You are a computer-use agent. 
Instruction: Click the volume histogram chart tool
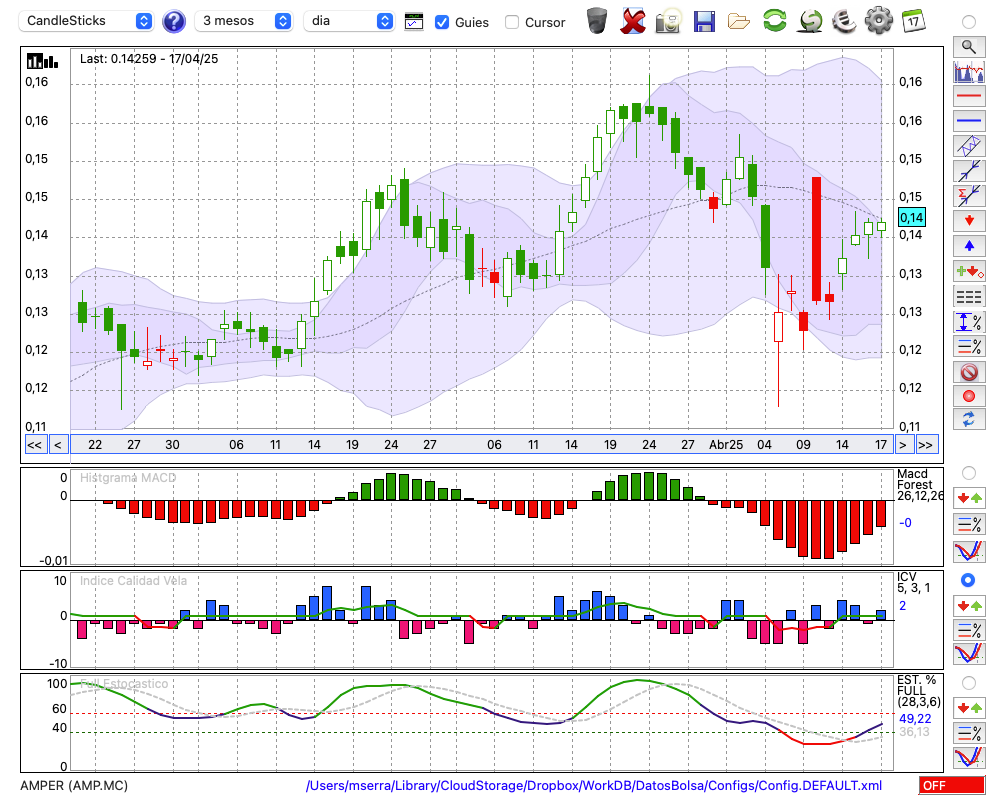click(x=969, y=71)
